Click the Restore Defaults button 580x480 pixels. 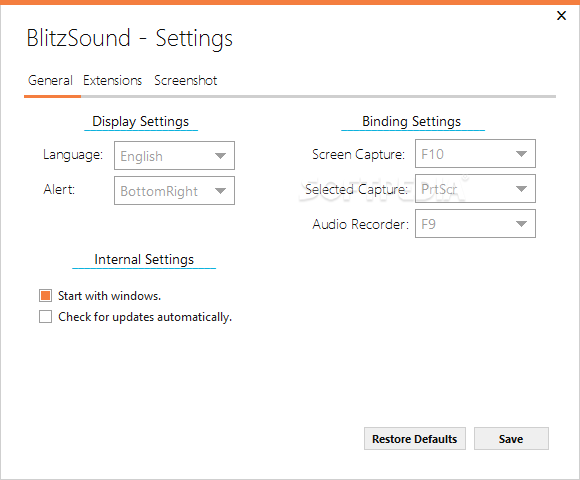click(415, 439)
